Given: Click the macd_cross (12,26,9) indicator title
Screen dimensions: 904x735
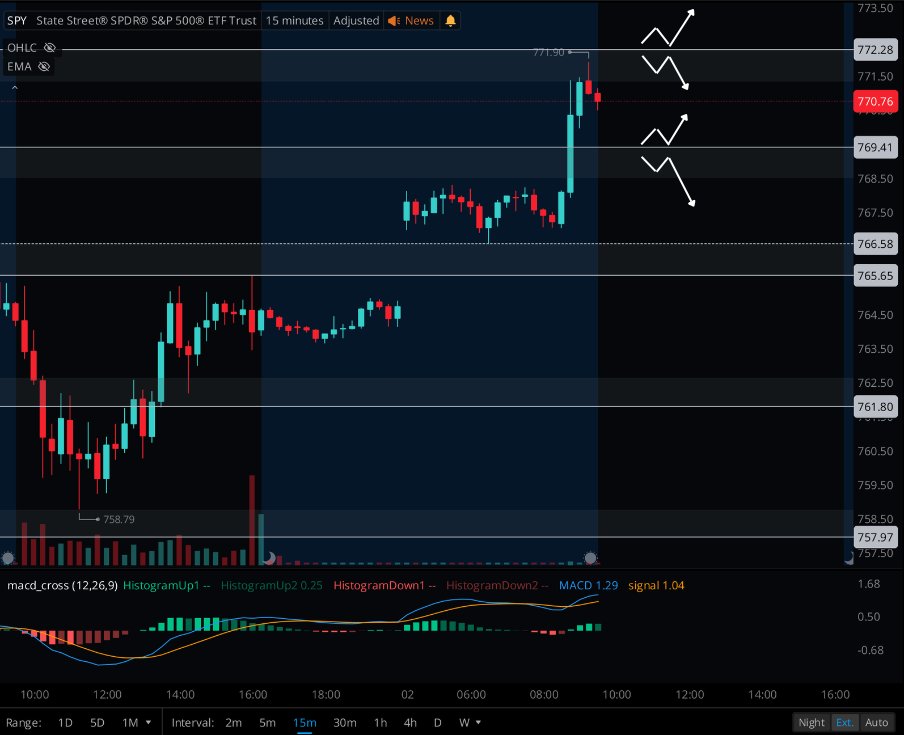Looking at the screenshot, I should click(x=62, y=586).
